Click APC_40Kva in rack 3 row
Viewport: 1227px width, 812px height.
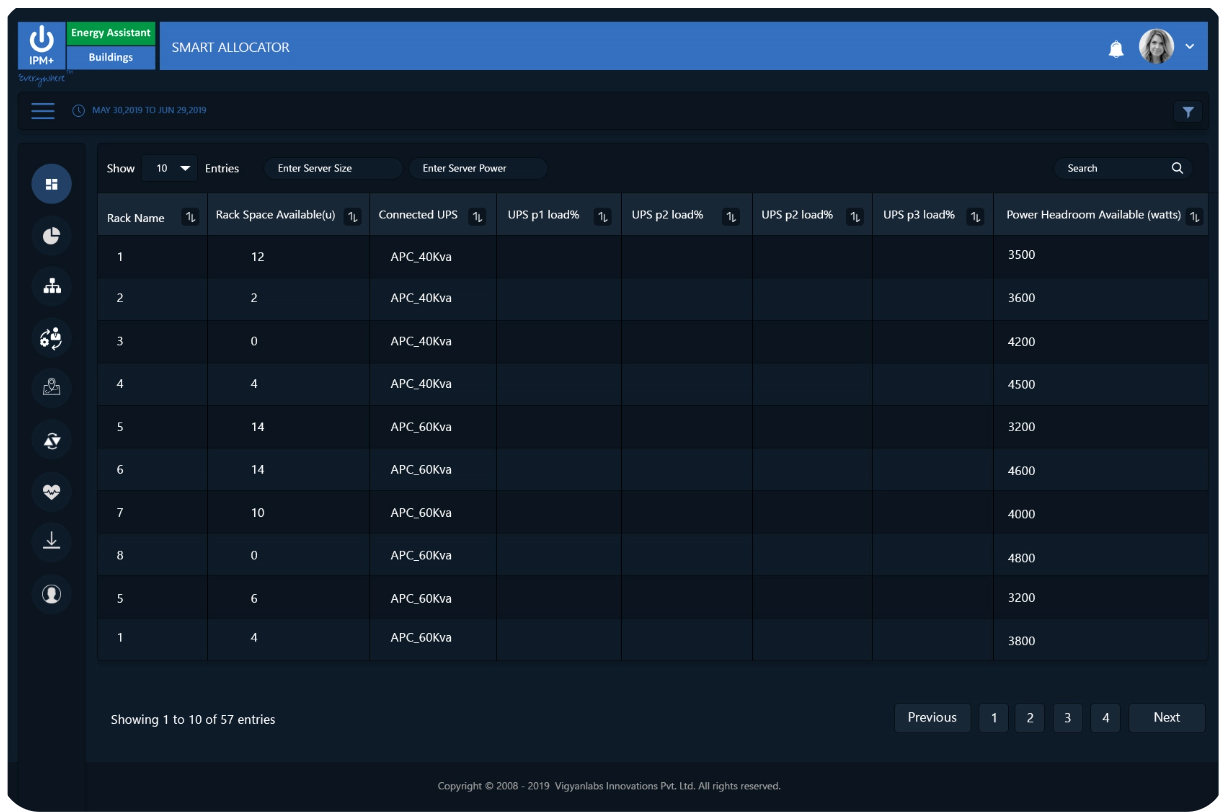(421, 341)
